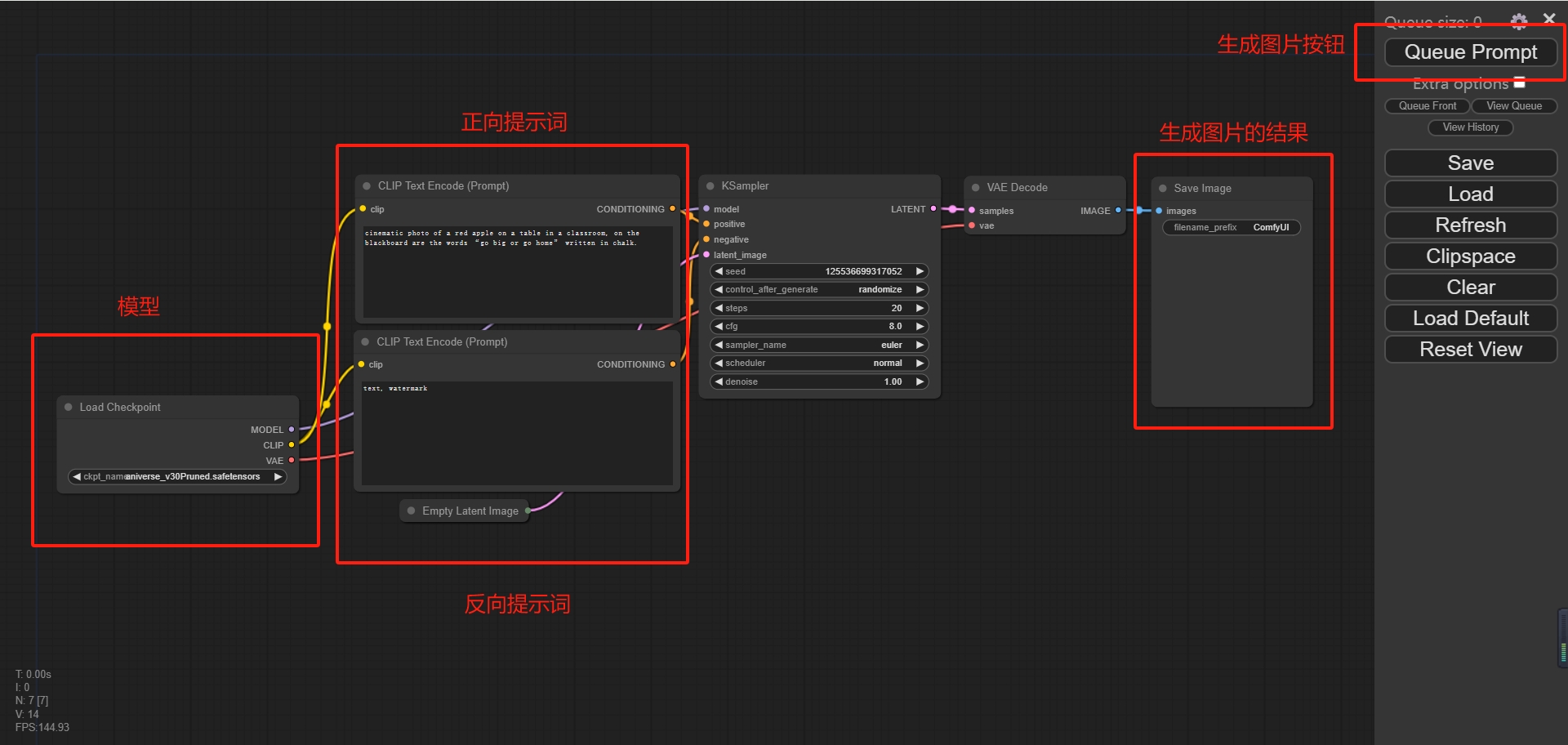Image resolution: width=1568 pixels, height=745 pixels.
Task: Click the LATENT output socket on KSampler
Action: point(933,209)
